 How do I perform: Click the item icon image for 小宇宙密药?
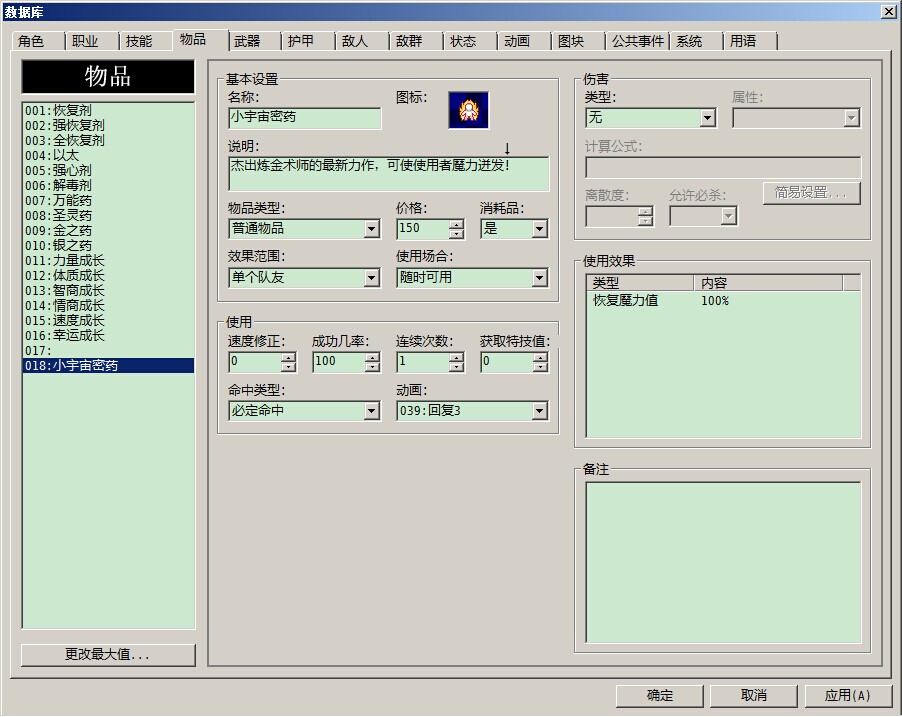[x=467, y=110]
